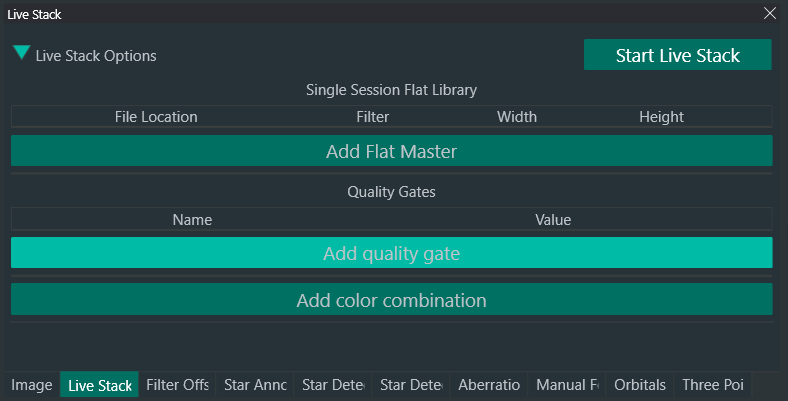This screenshot has height=401, width=788.
Task: Open the Filter Offsets tab
Action: point(177,385)
